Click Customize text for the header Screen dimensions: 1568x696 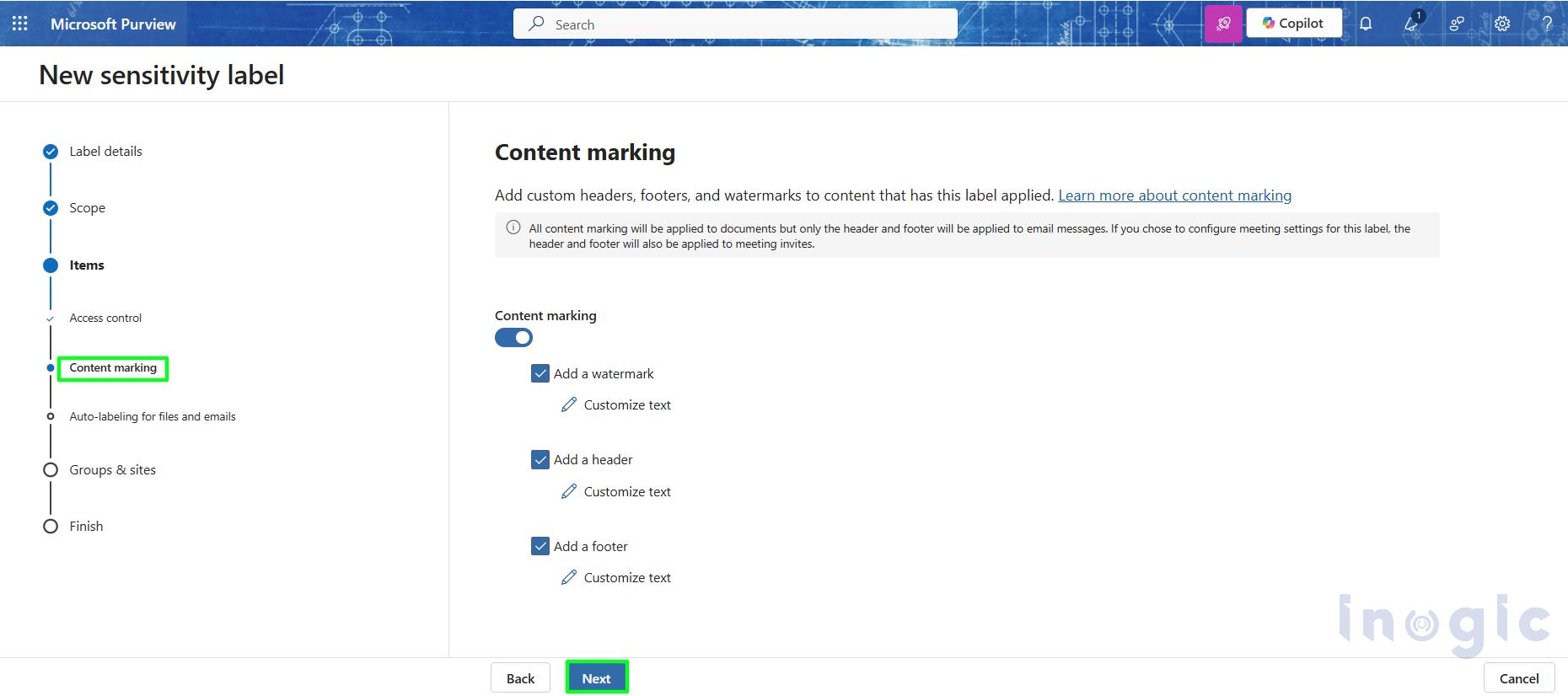point(627,492)
